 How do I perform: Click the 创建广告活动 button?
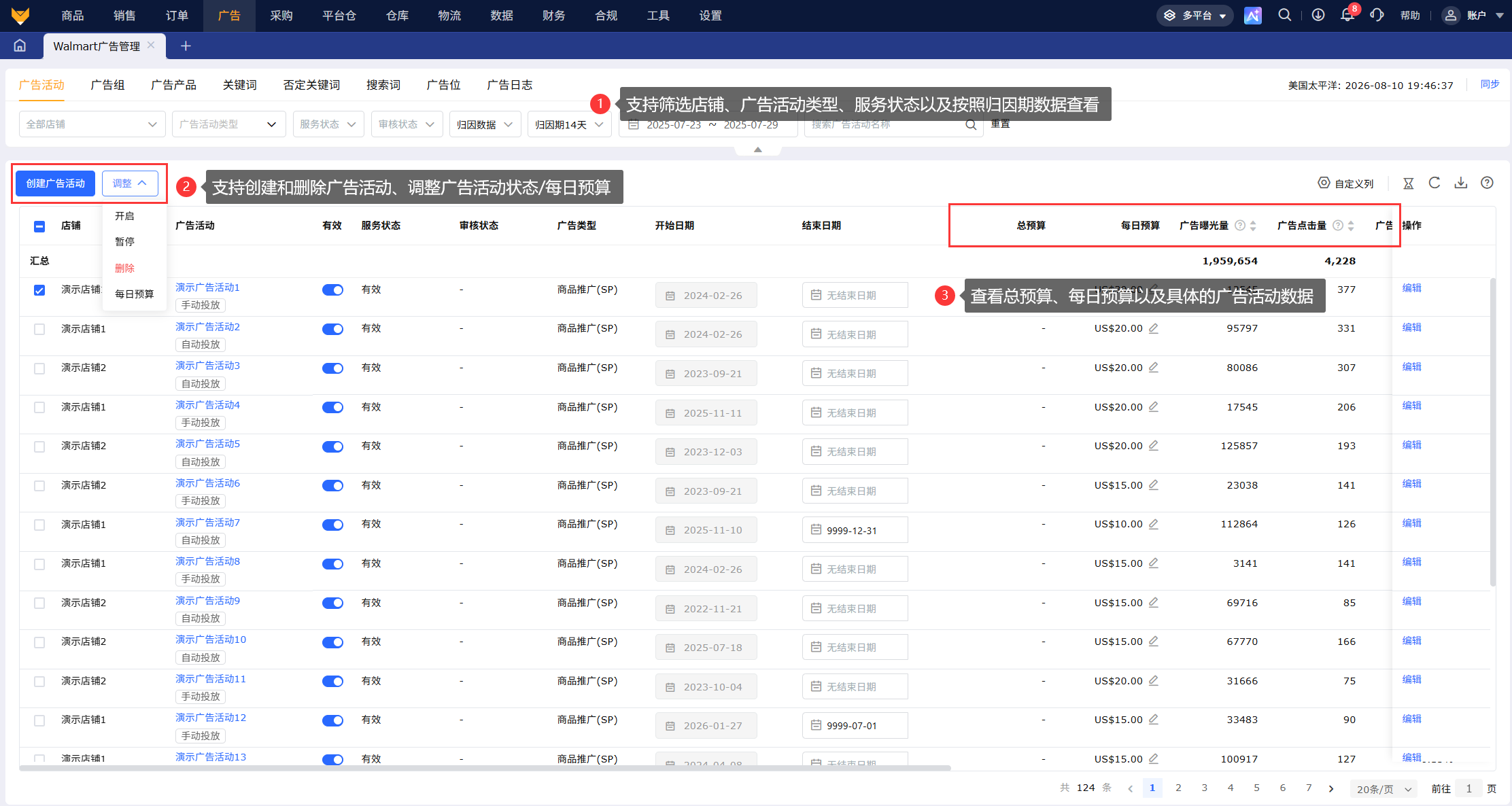click(55, 183)
